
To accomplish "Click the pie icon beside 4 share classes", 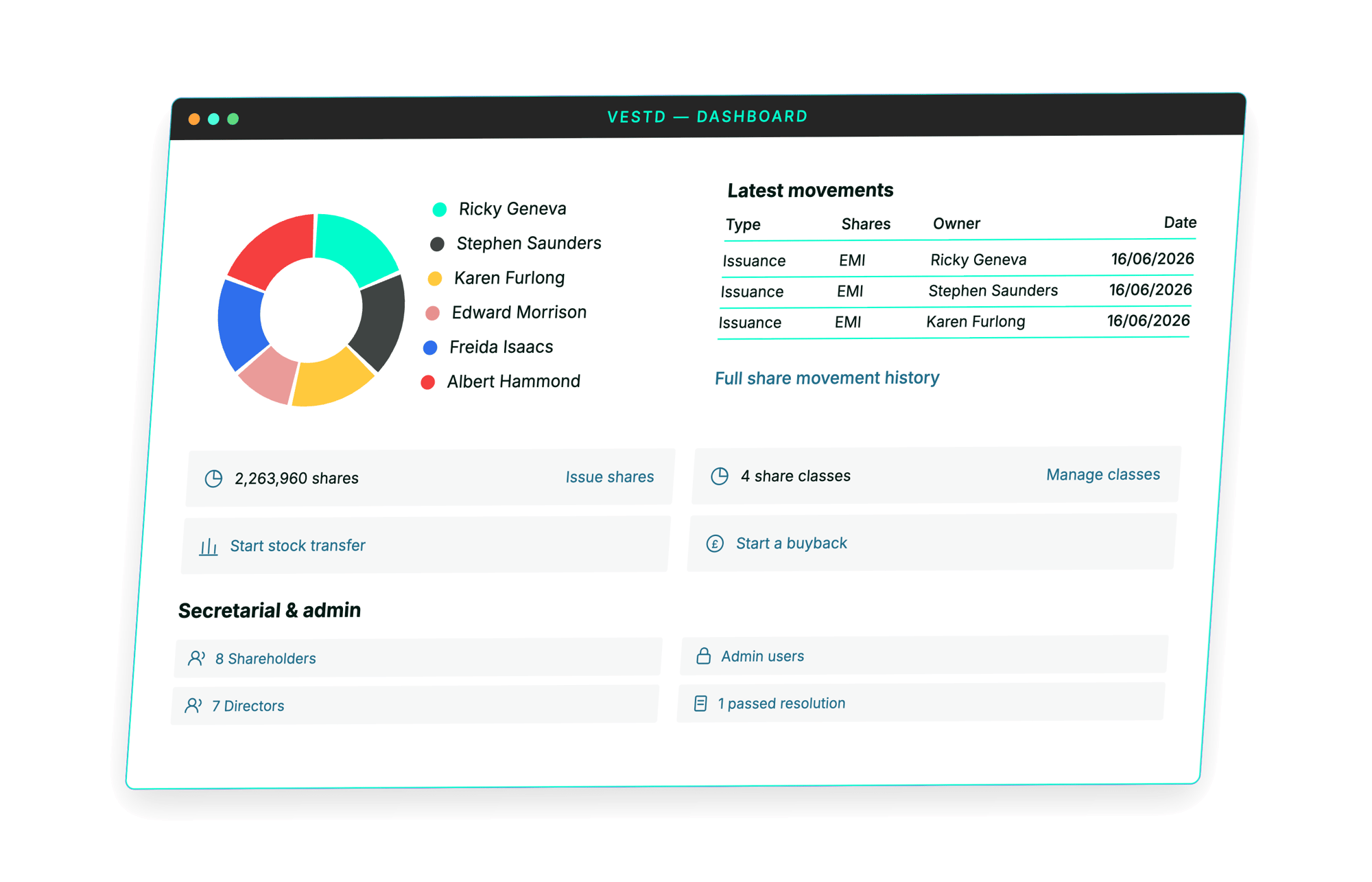I will 720,476.
